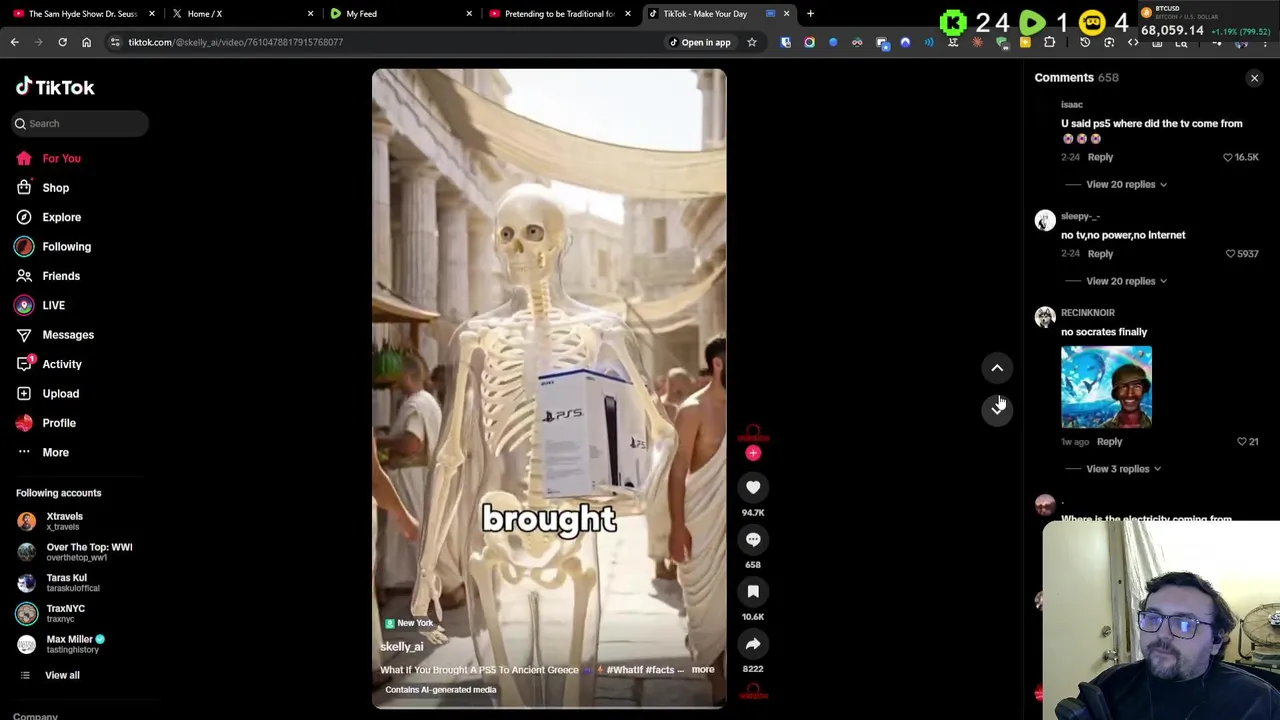This screenshot has height=720, width=1280.
Task: Expand 3 replies under RECINKNOIR's comment
Action: [1124, 468]
